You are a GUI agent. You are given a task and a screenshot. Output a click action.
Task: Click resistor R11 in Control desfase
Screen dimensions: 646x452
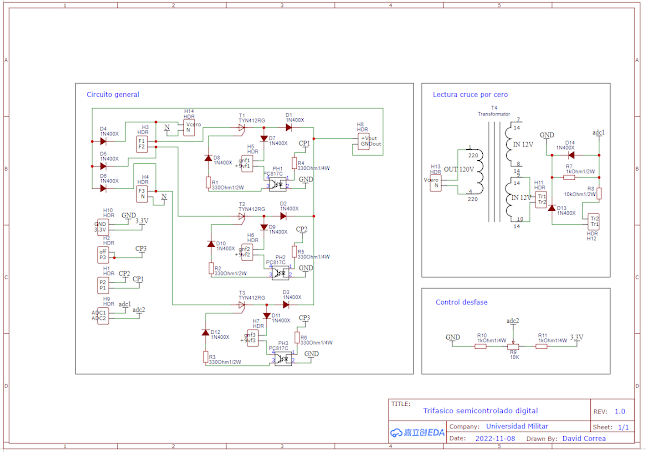(541, 347)
